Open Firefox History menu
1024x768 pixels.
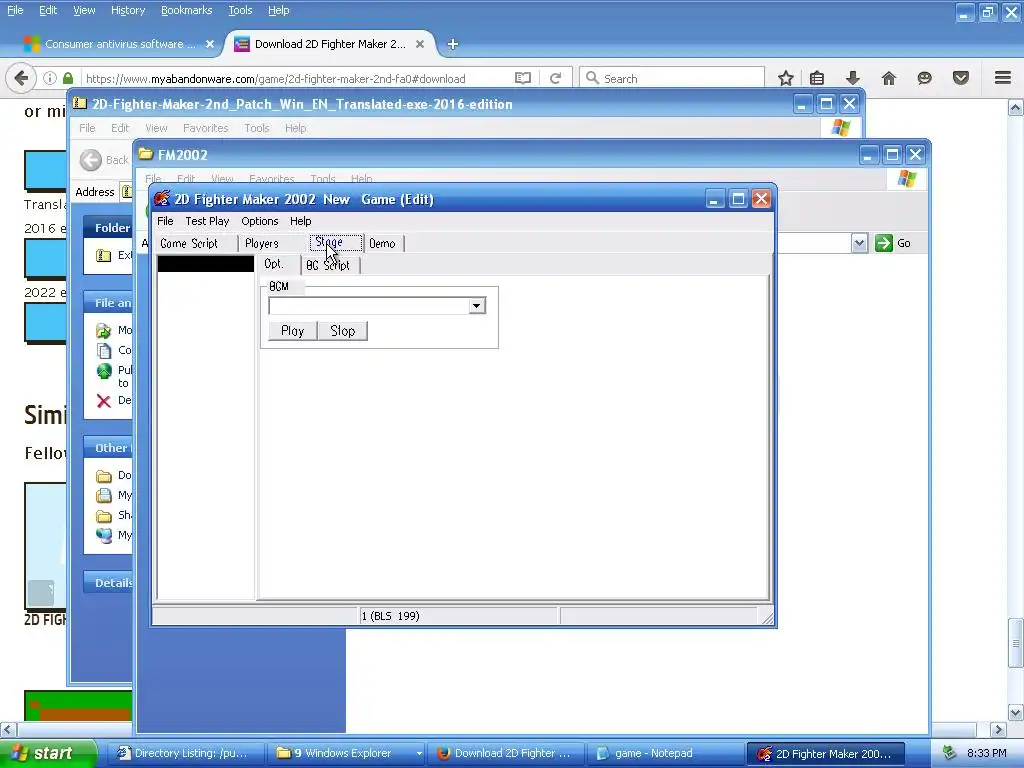pyautogui.click(x=127, y=10)
